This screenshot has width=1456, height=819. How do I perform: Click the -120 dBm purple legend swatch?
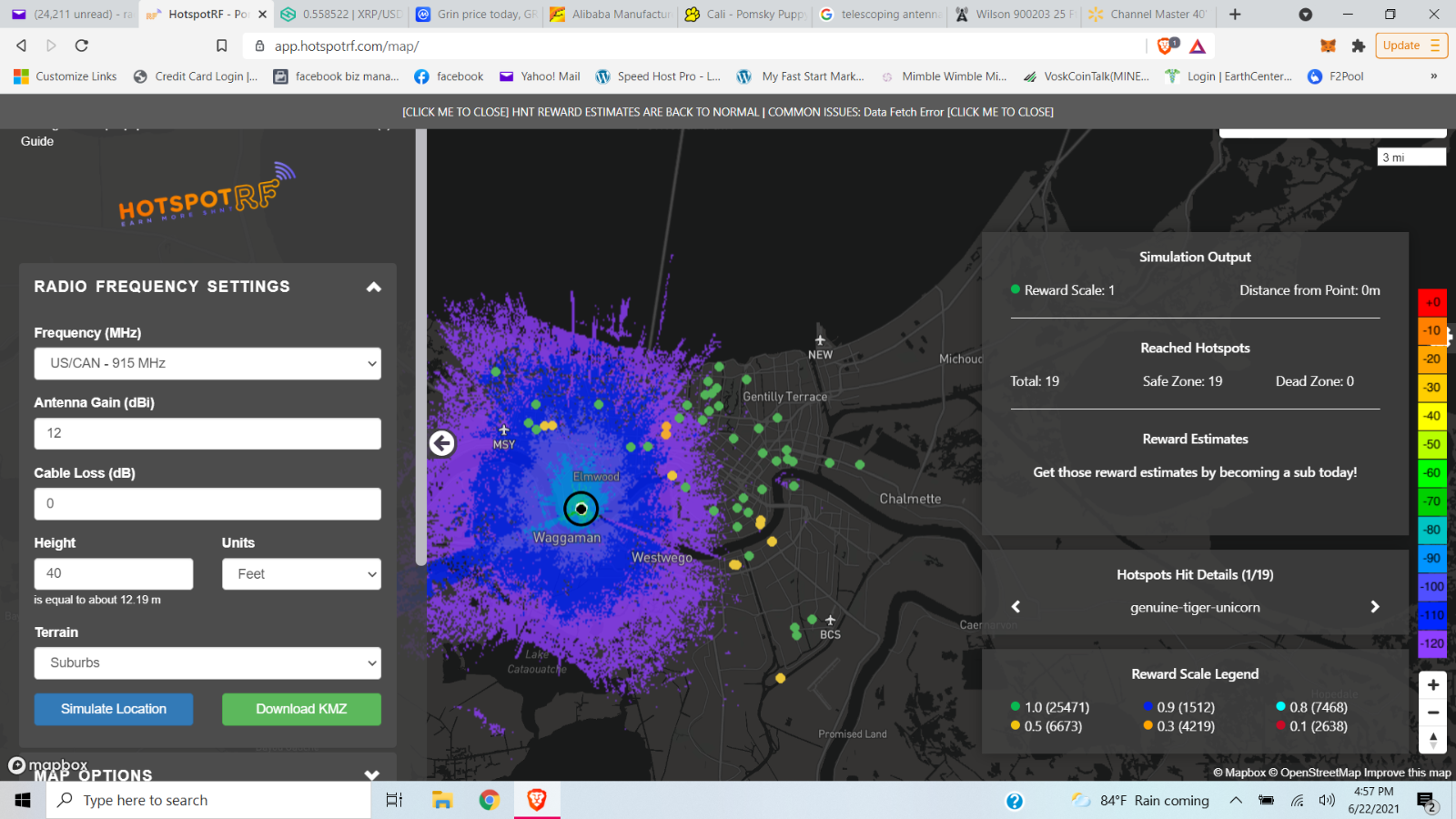pyautogui.click(x=1432, y=643)
